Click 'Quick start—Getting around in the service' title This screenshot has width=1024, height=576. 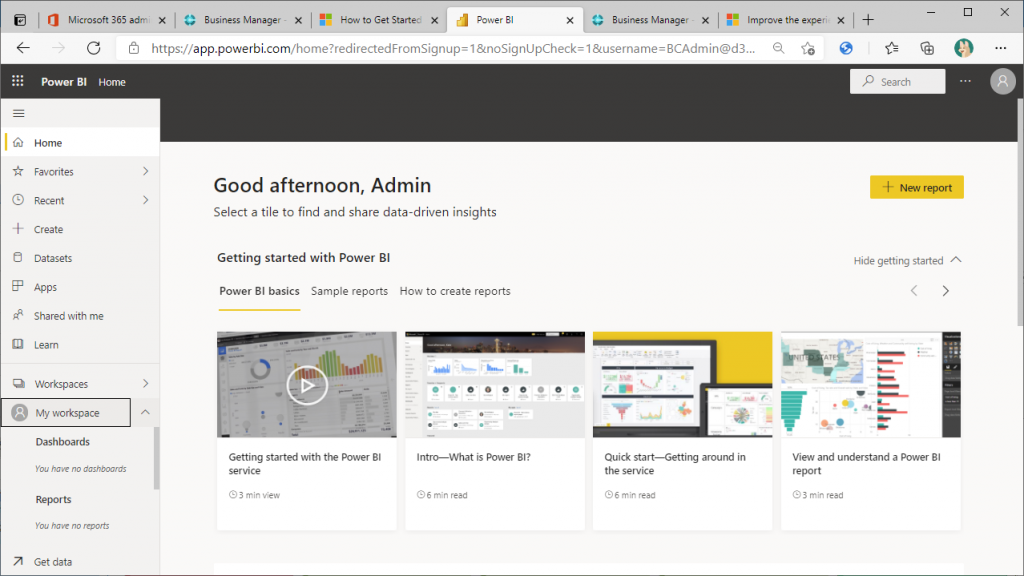click(675, 464)
